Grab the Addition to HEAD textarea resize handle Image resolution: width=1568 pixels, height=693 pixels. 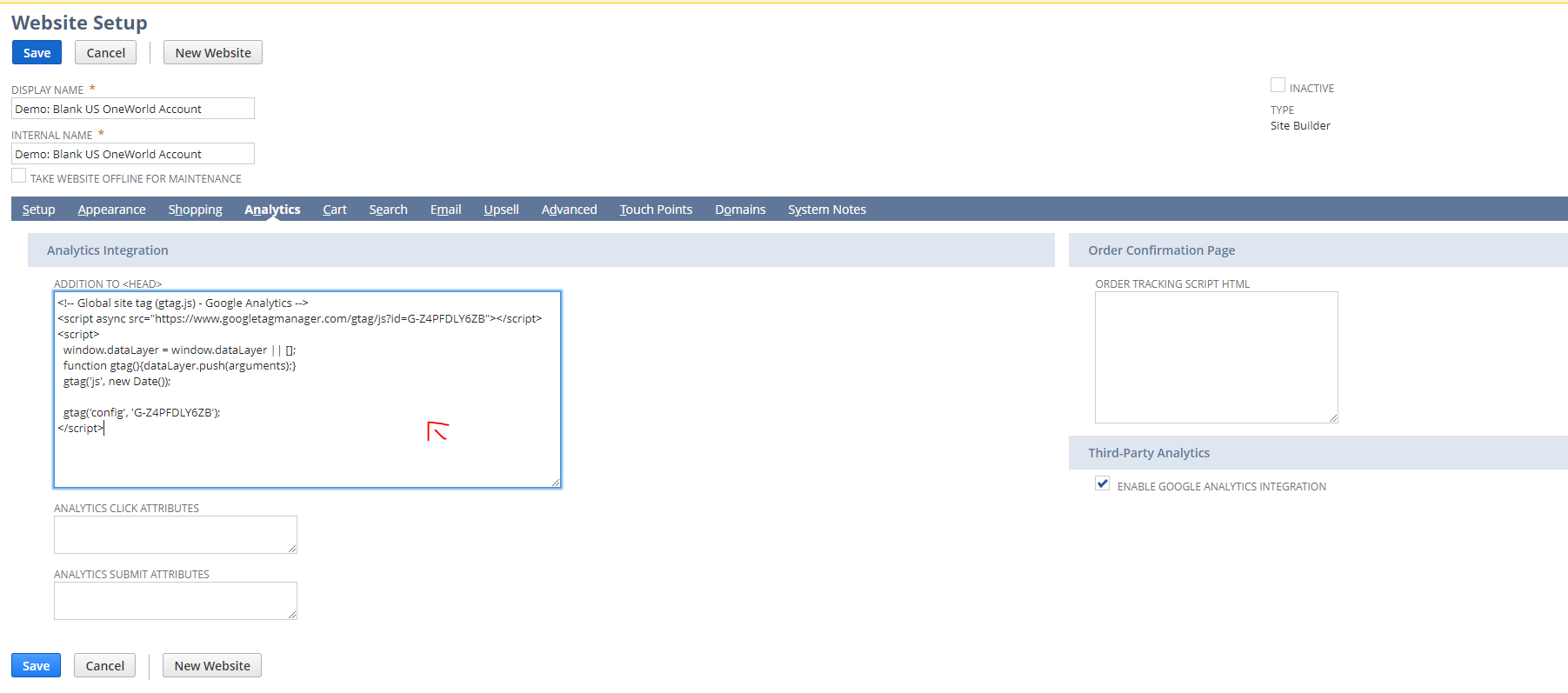[x=555, y=482]
